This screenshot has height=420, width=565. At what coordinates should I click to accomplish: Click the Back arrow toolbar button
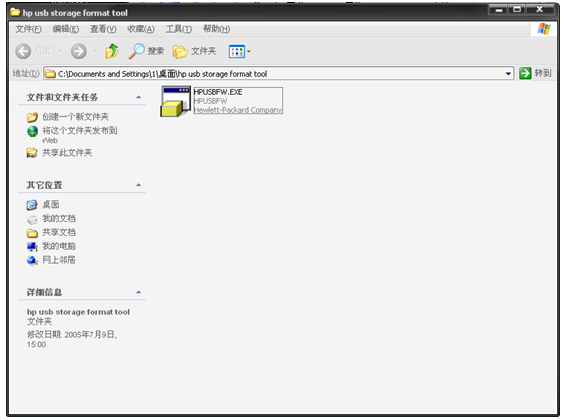[23, 51]
